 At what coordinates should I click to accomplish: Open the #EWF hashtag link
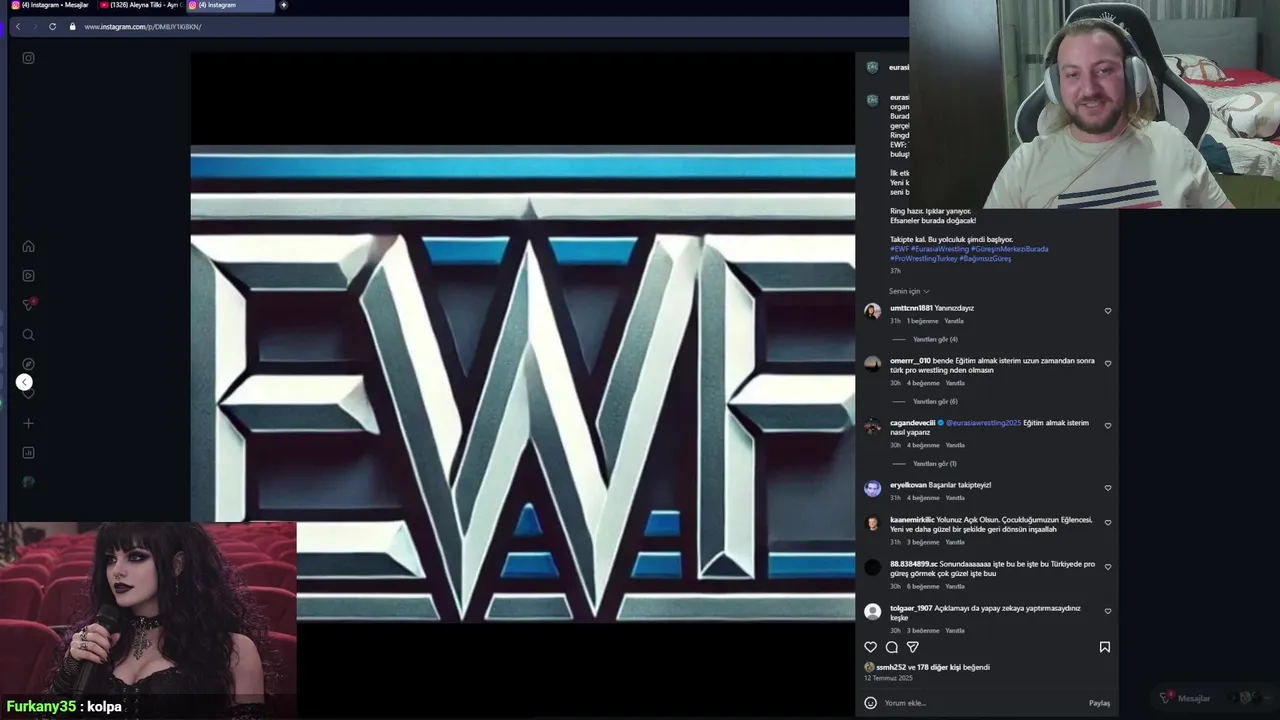pyautogui.click(x=899, y=249)
